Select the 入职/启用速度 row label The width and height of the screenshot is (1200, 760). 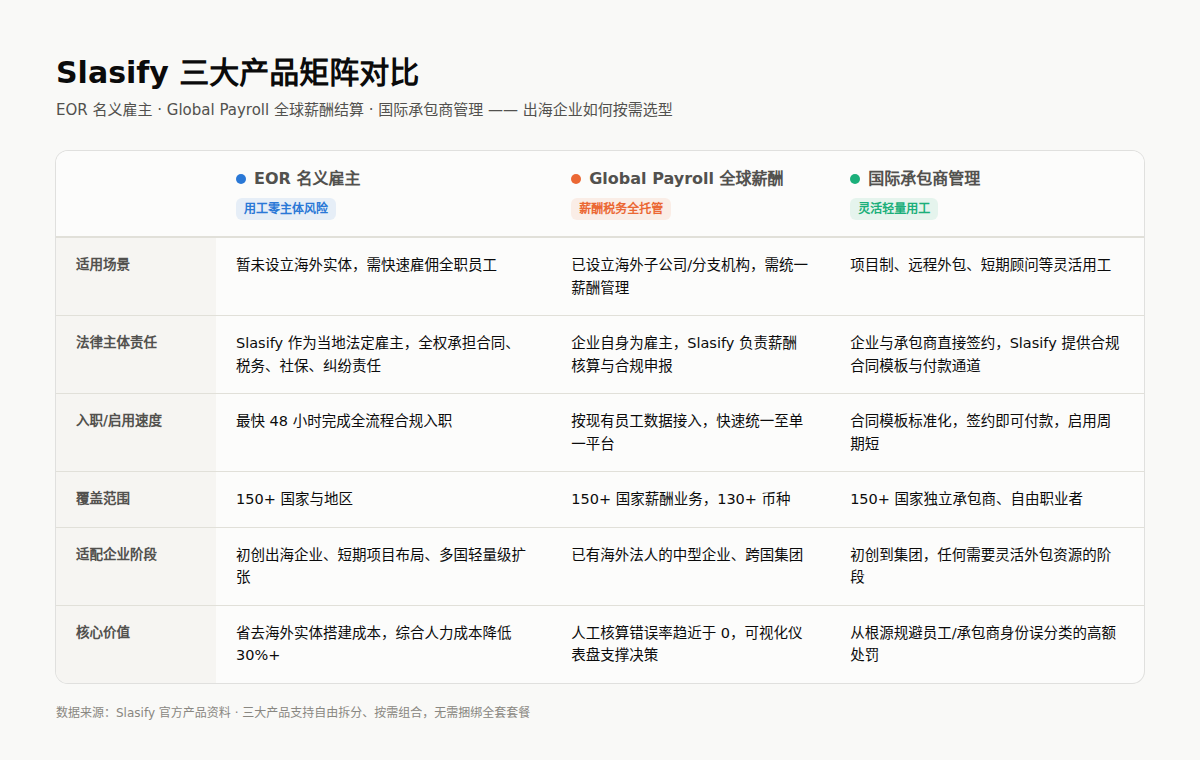(x=119, y=421)
